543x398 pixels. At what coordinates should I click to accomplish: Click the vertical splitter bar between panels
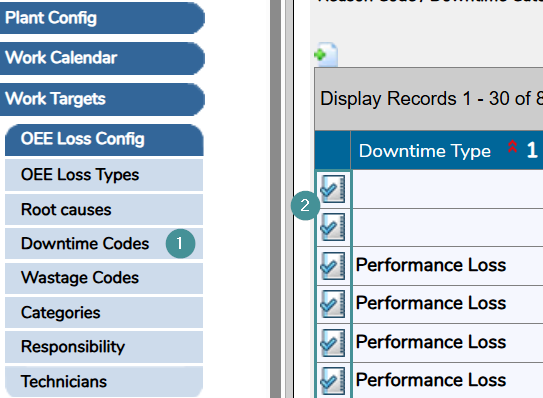point(276,199)
